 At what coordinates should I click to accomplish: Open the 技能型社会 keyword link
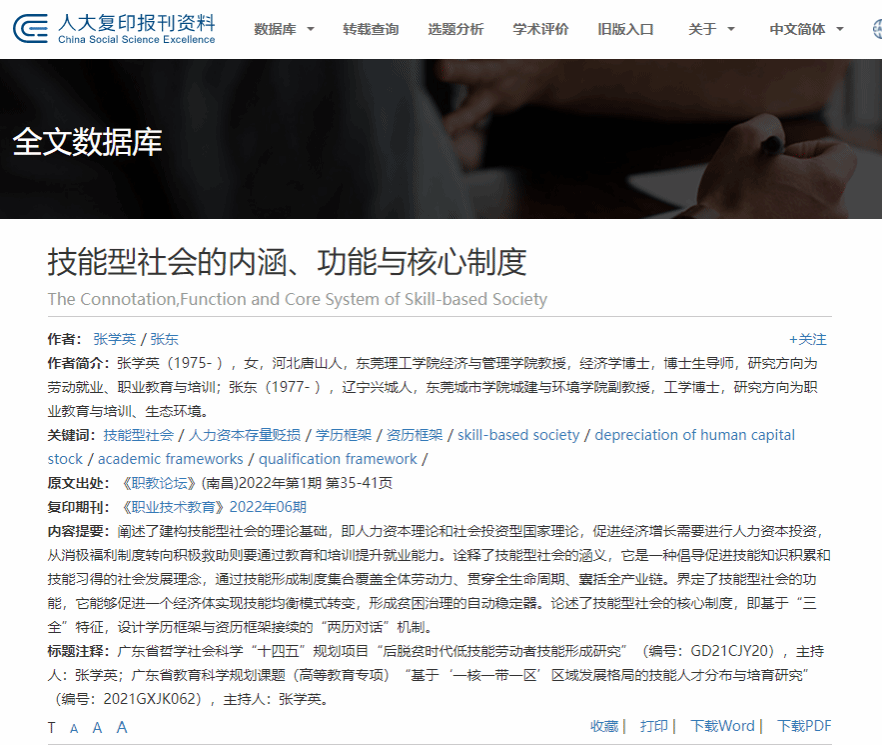(x=138, y=435)
